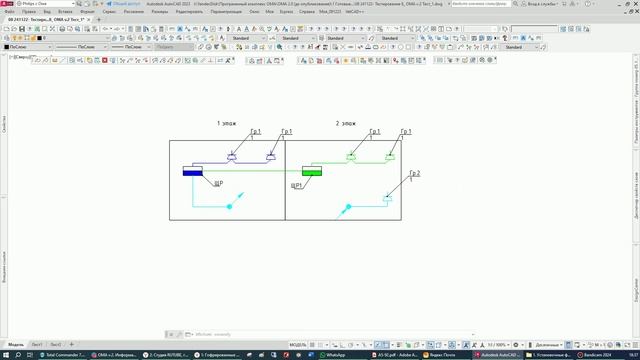Screen dimensions: 640x360
Task: Click the black lock icon in second toolbar row
Action: click(505, 38)
